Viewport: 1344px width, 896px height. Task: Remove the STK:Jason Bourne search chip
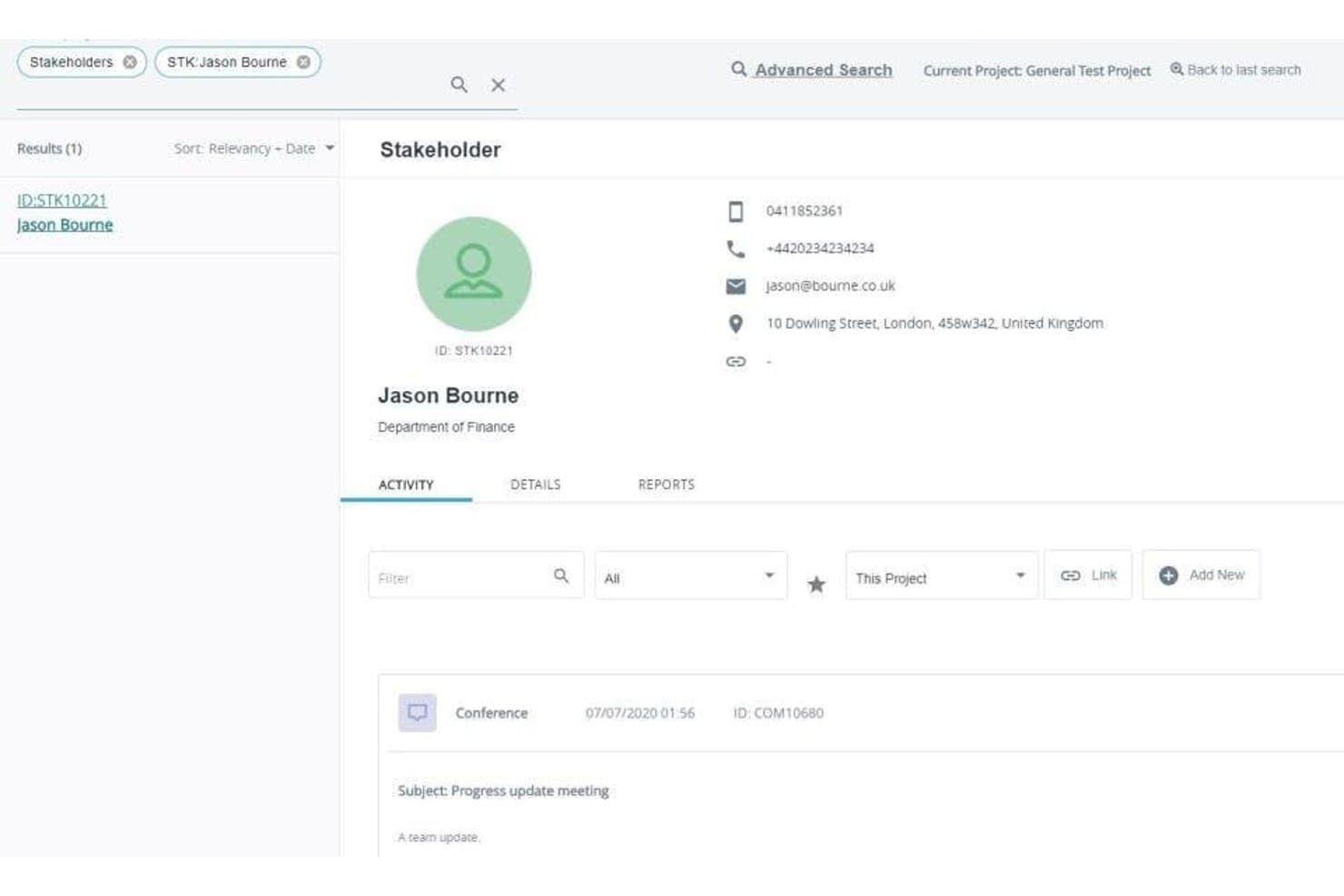303,63
